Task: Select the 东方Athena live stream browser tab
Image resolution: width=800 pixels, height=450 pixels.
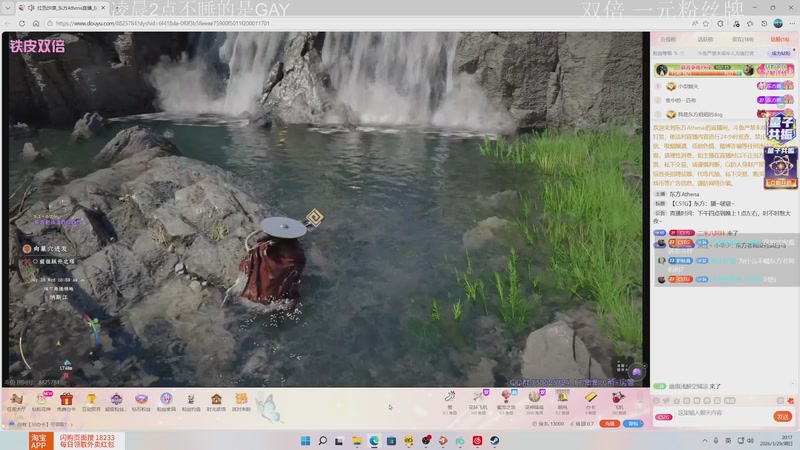Action: pos(61,8)
